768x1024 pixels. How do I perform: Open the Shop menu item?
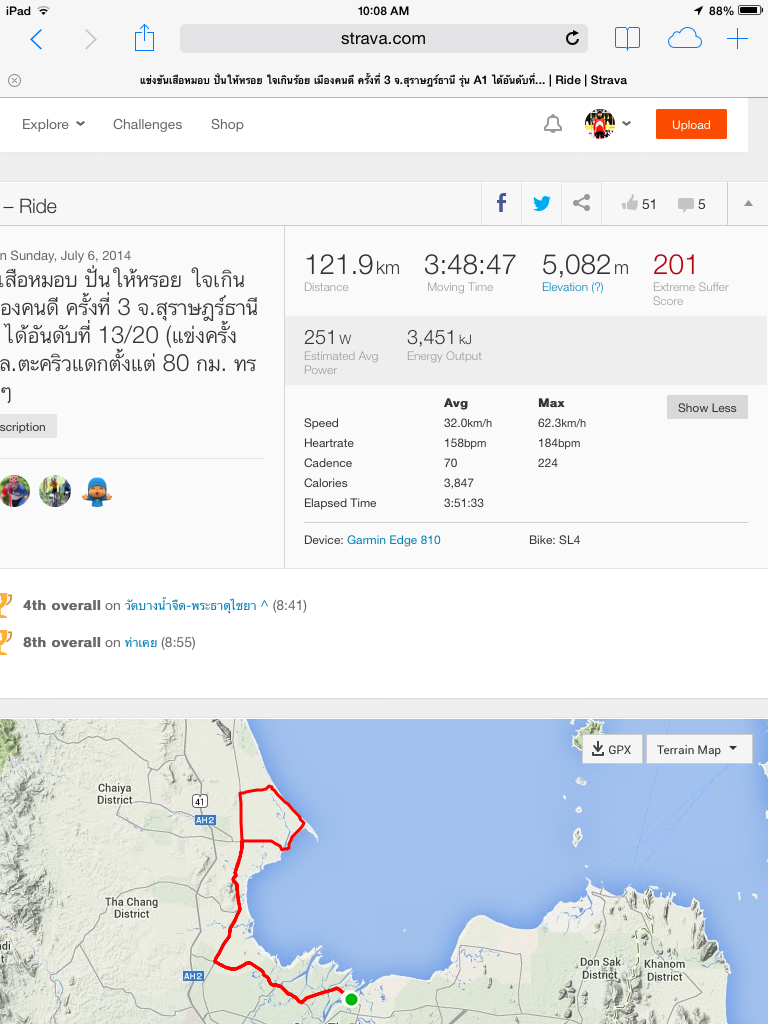[227, 124]
